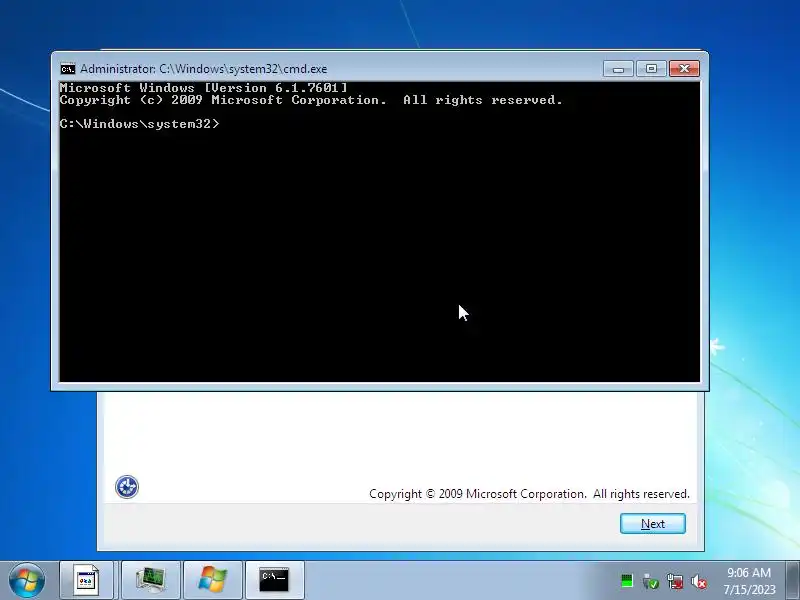Screen dimensions: 800x600
Task: Click the setup window copyright text
Action: (x=529, y=494)
